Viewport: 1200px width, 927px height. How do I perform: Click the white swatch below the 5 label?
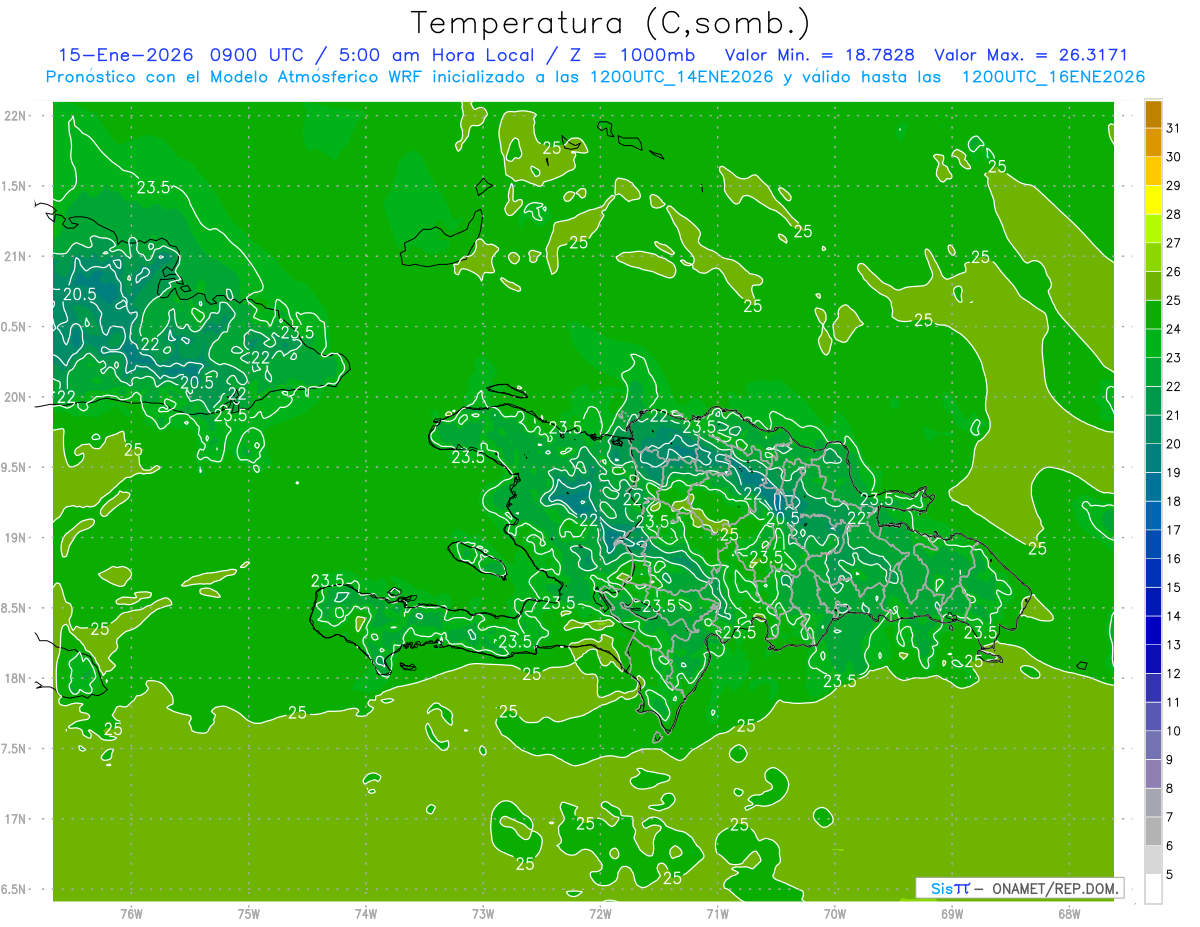tap(1153, 889)
